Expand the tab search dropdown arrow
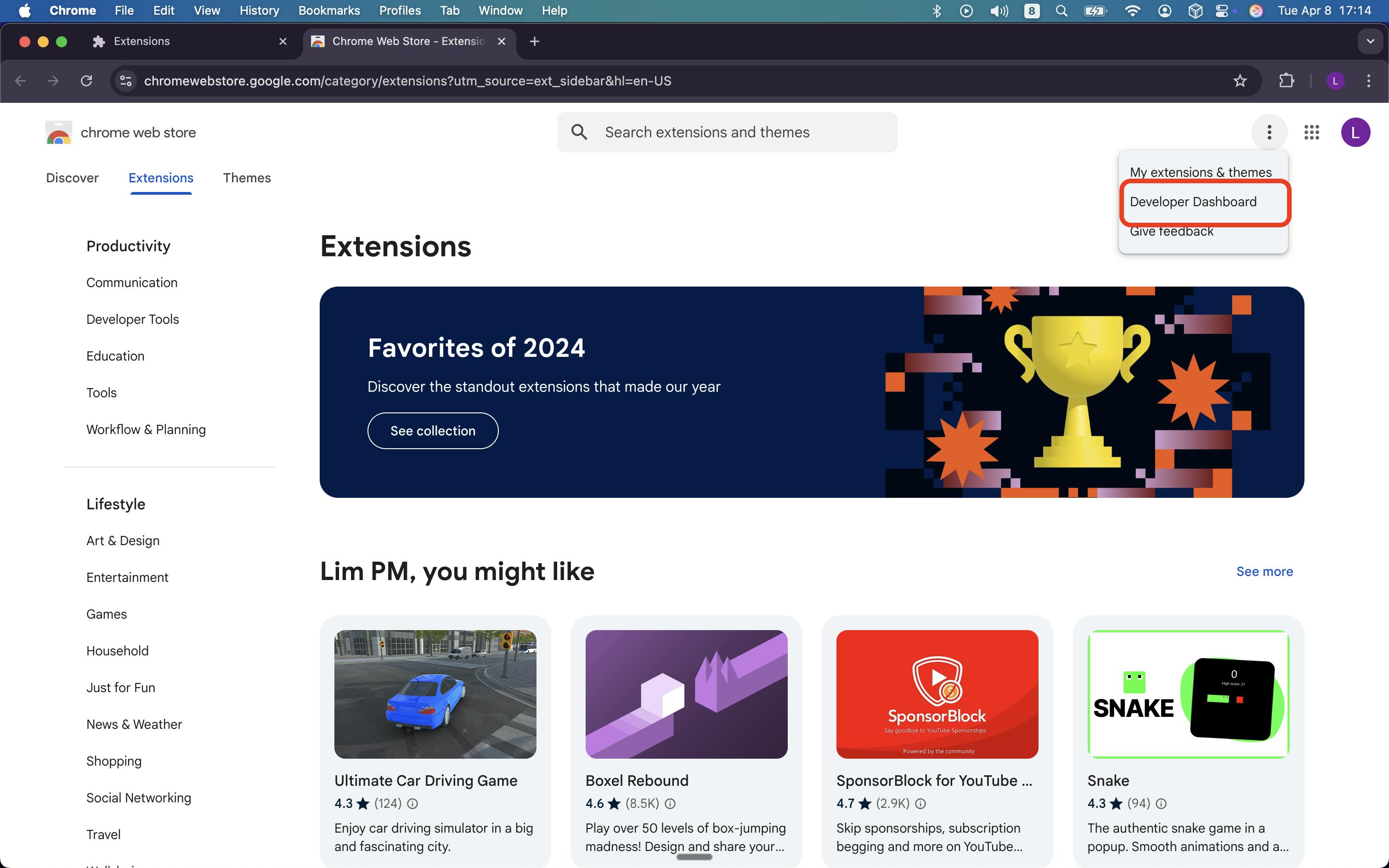This screenshot has height=868, width=1389. (x=1370, y=41)
